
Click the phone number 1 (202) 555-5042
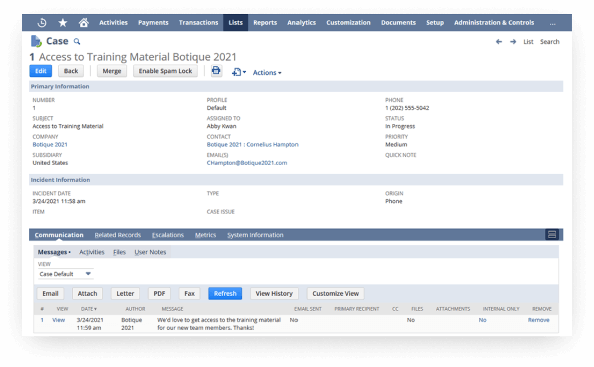click(x=407, y=108)
